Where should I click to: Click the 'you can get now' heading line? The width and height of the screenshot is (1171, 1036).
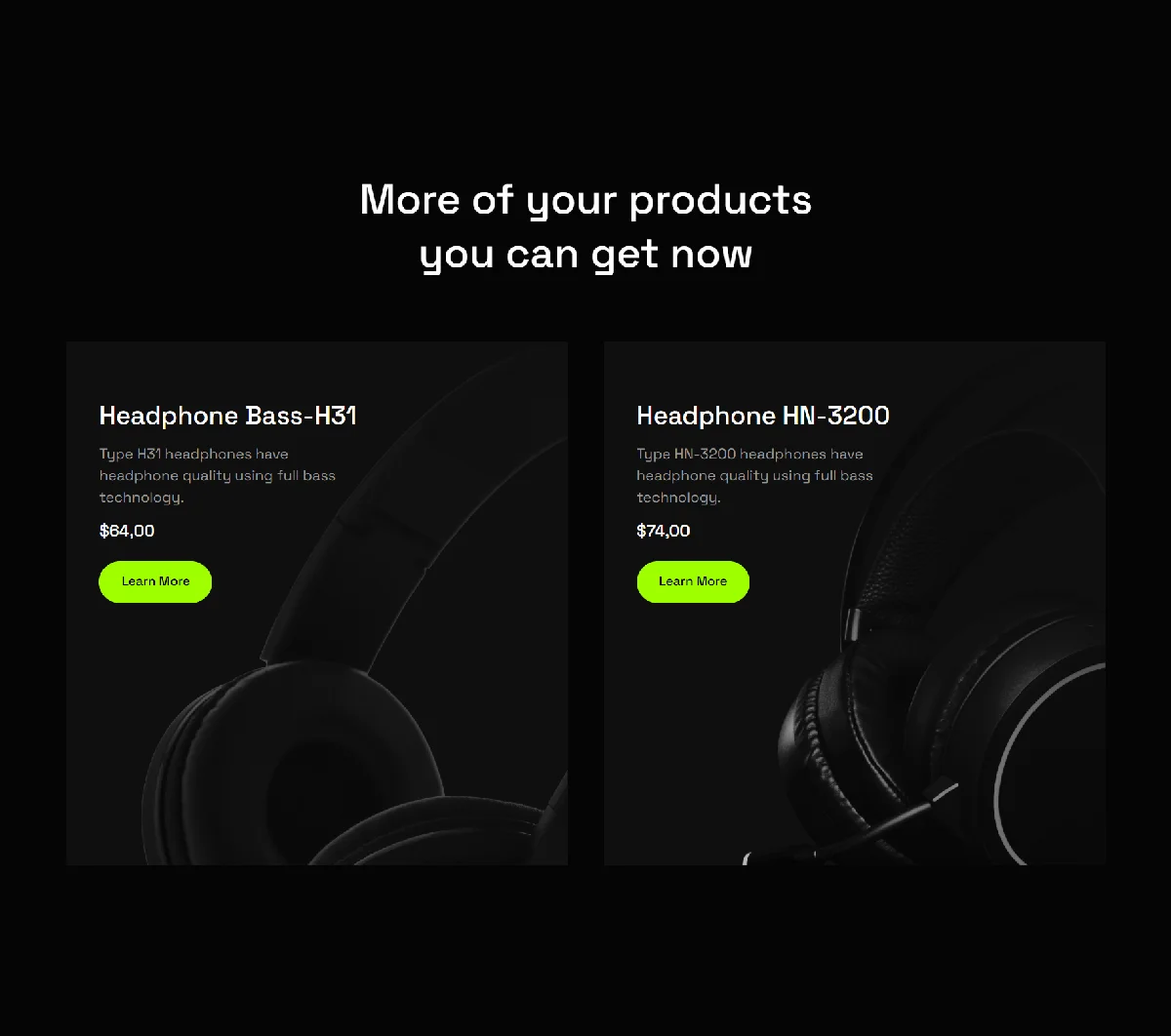click(585, 255)
